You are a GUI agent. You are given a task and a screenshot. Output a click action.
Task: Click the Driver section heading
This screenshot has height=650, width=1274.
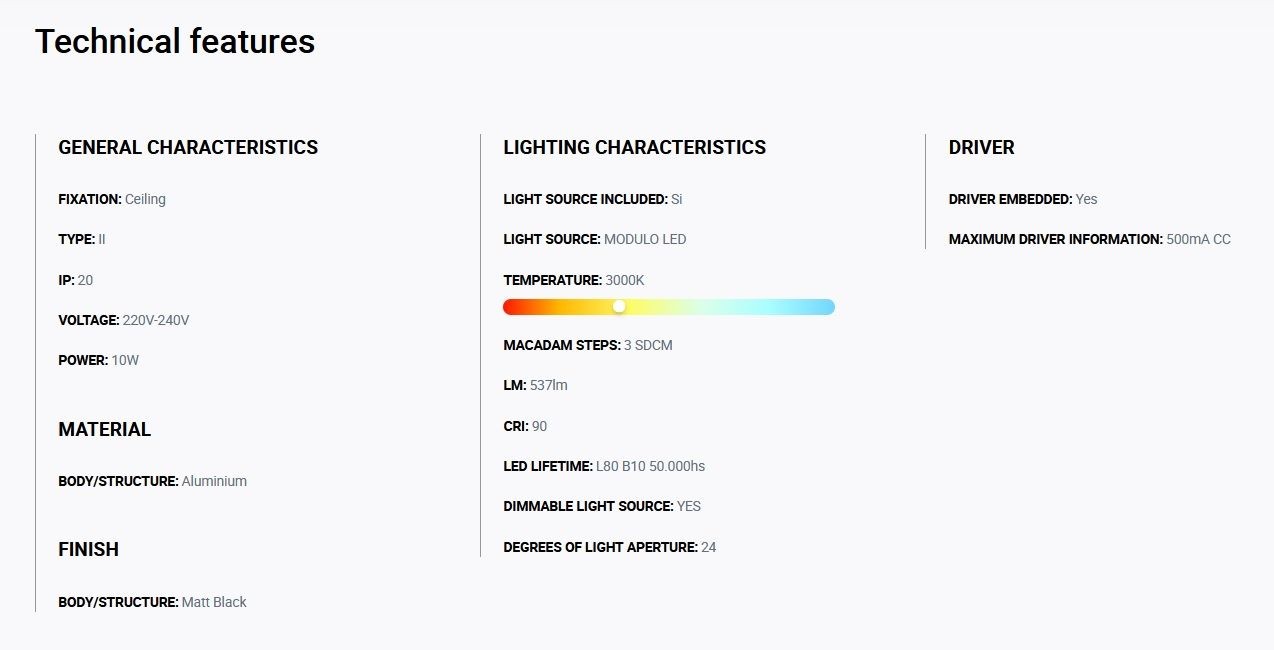982,147
